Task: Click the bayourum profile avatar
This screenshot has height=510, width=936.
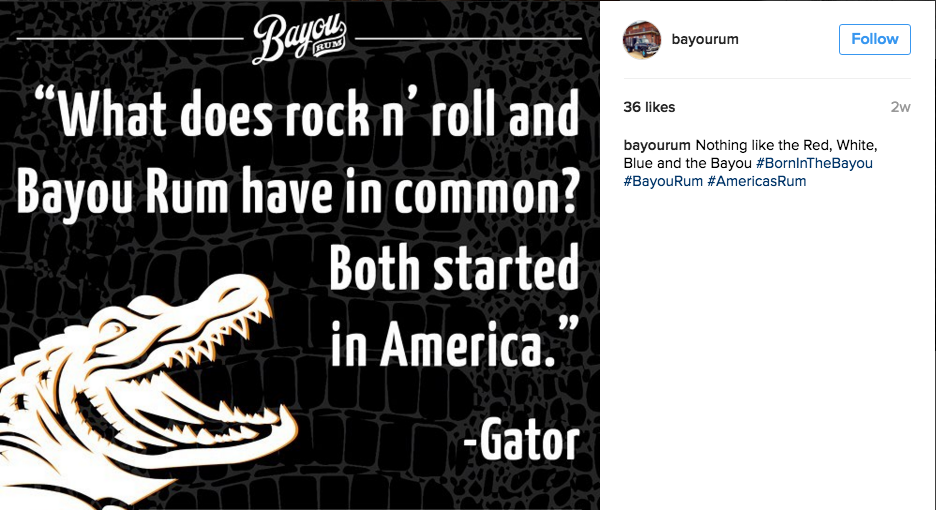Action: 642,39
